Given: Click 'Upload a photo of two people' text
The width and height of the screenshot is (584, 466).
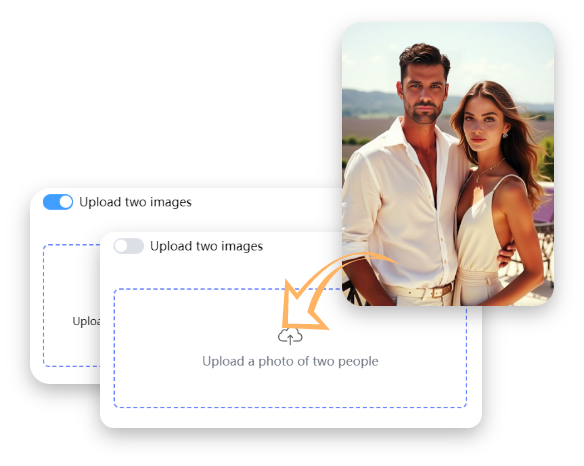Looking at the screenshot, I should point(290,361).
